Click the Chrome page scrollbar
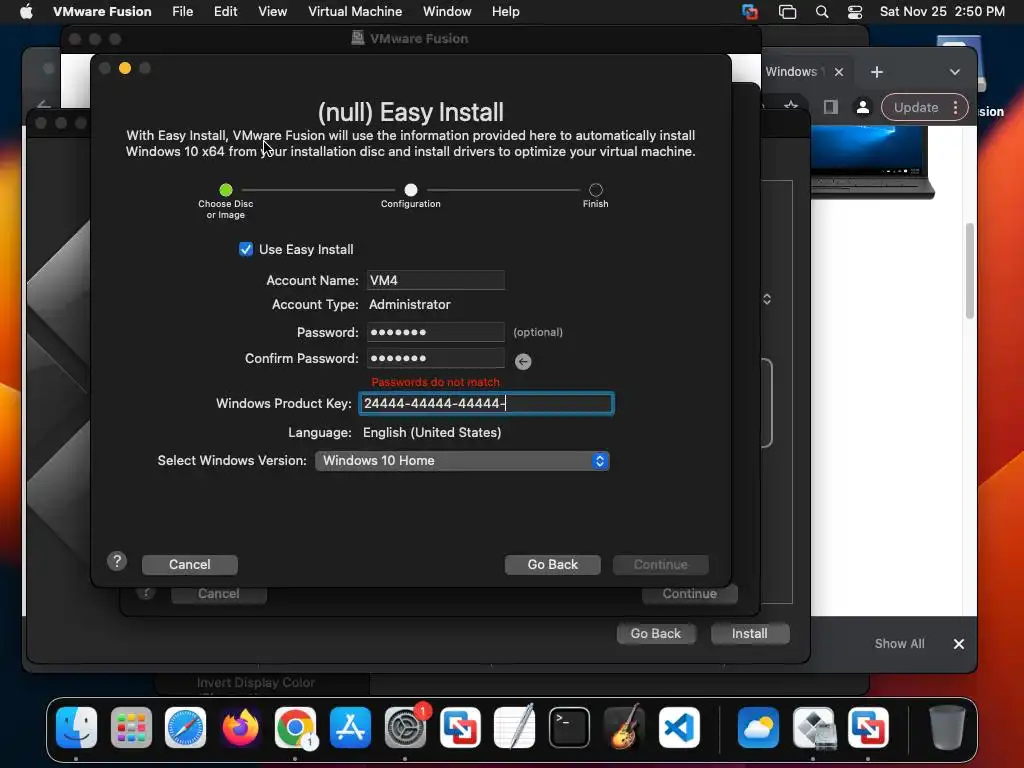 pyautogui.click(x=970, y=271)
